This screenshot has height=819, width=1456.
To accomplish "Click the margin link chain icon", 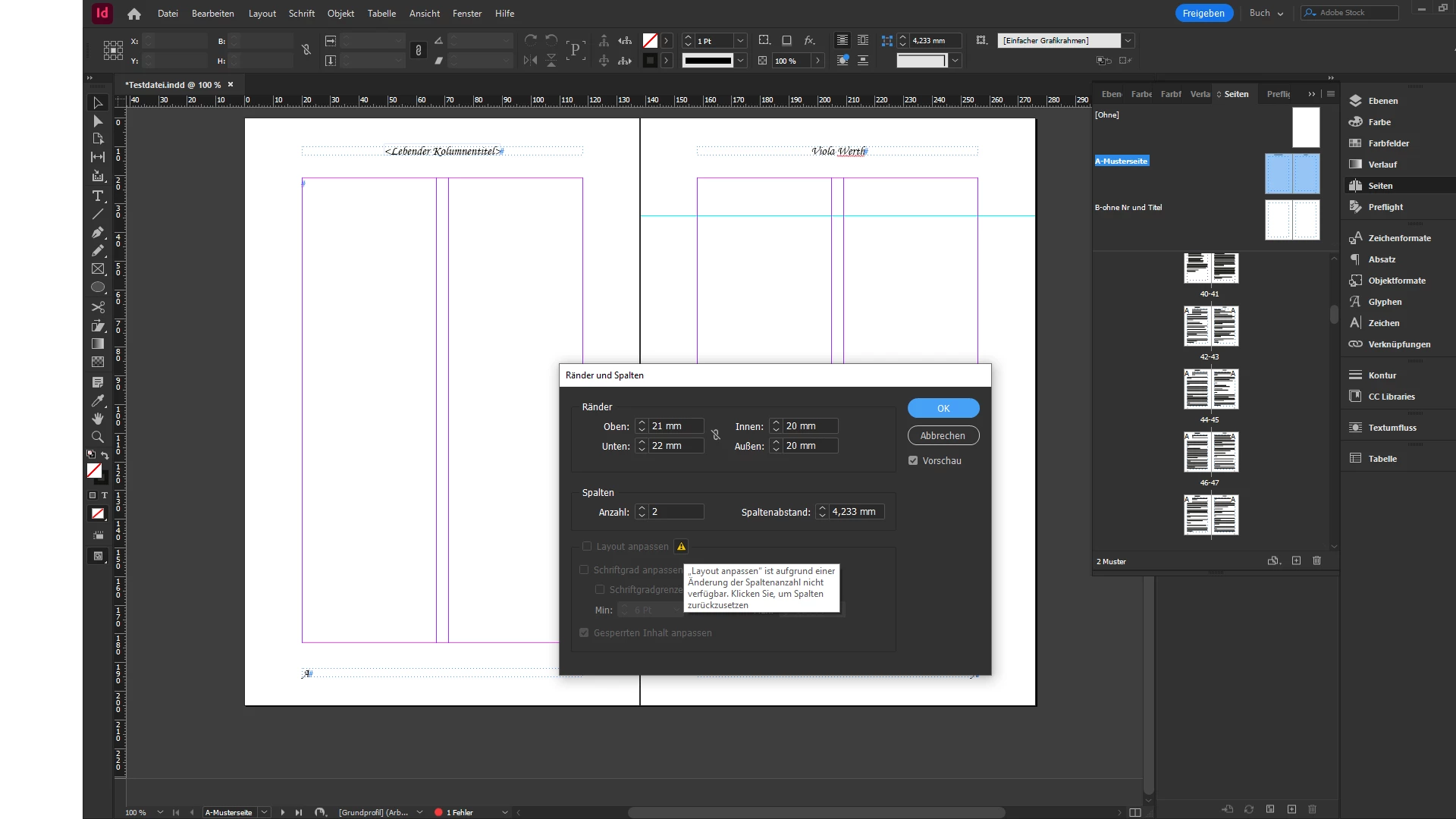I will pyautogui.click(x=715, y=435).
